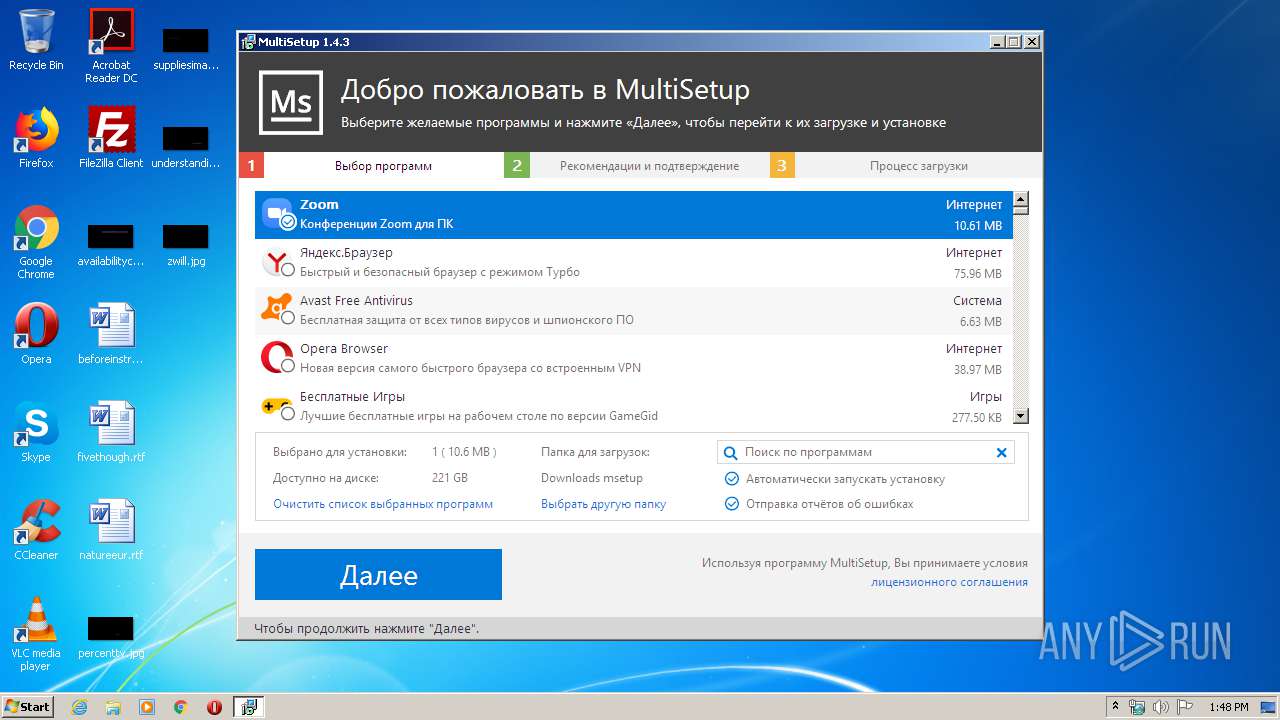The image size is (1280, 720).
Task: Click Очистить список выбранных программ link
Action: click(383, 504)
